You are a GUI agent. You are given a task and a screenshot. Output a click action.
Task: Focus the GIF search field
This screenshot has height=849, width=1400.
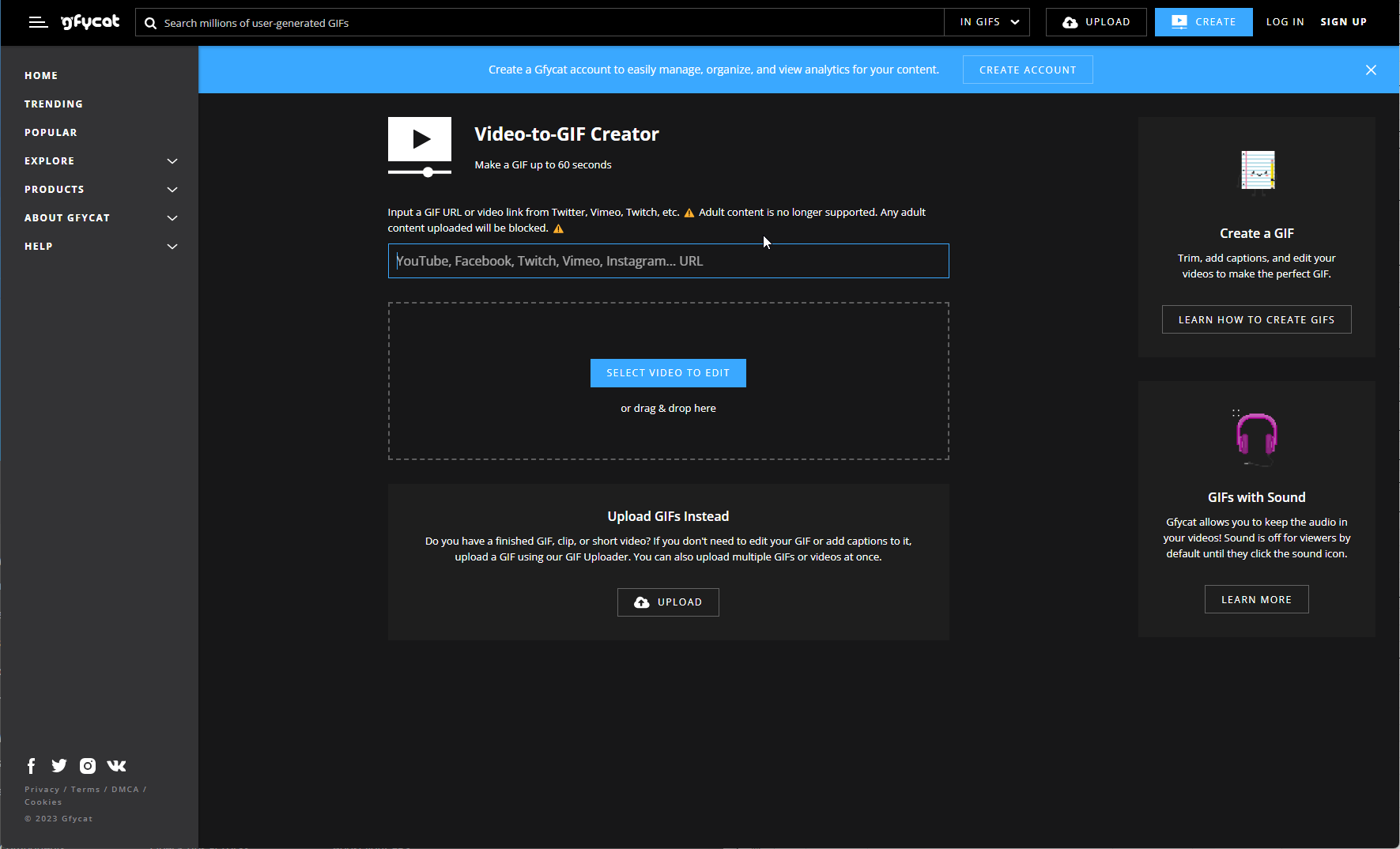tap(540, 22)
